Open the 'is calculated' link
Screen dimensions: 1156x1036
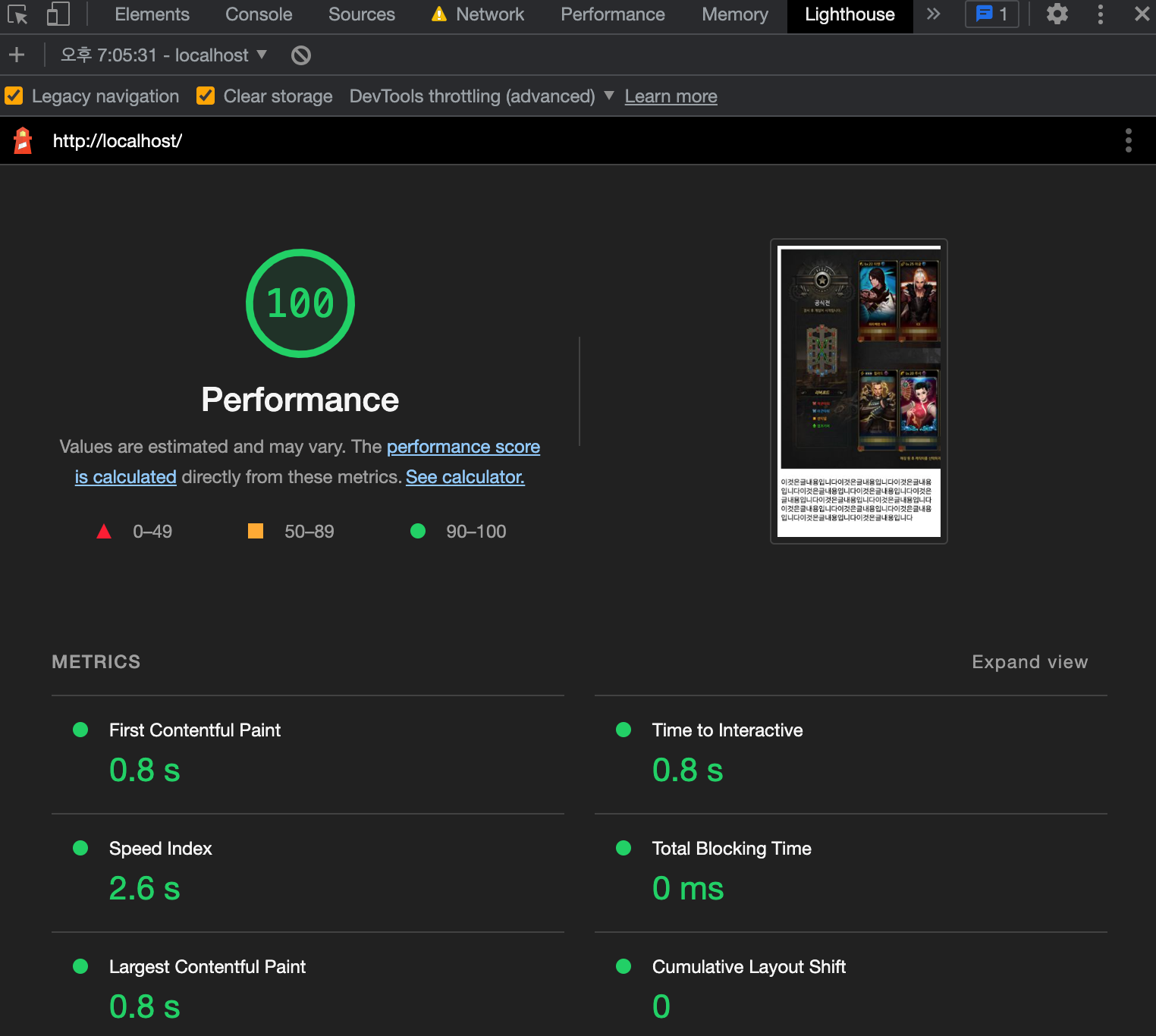[126, 477]
